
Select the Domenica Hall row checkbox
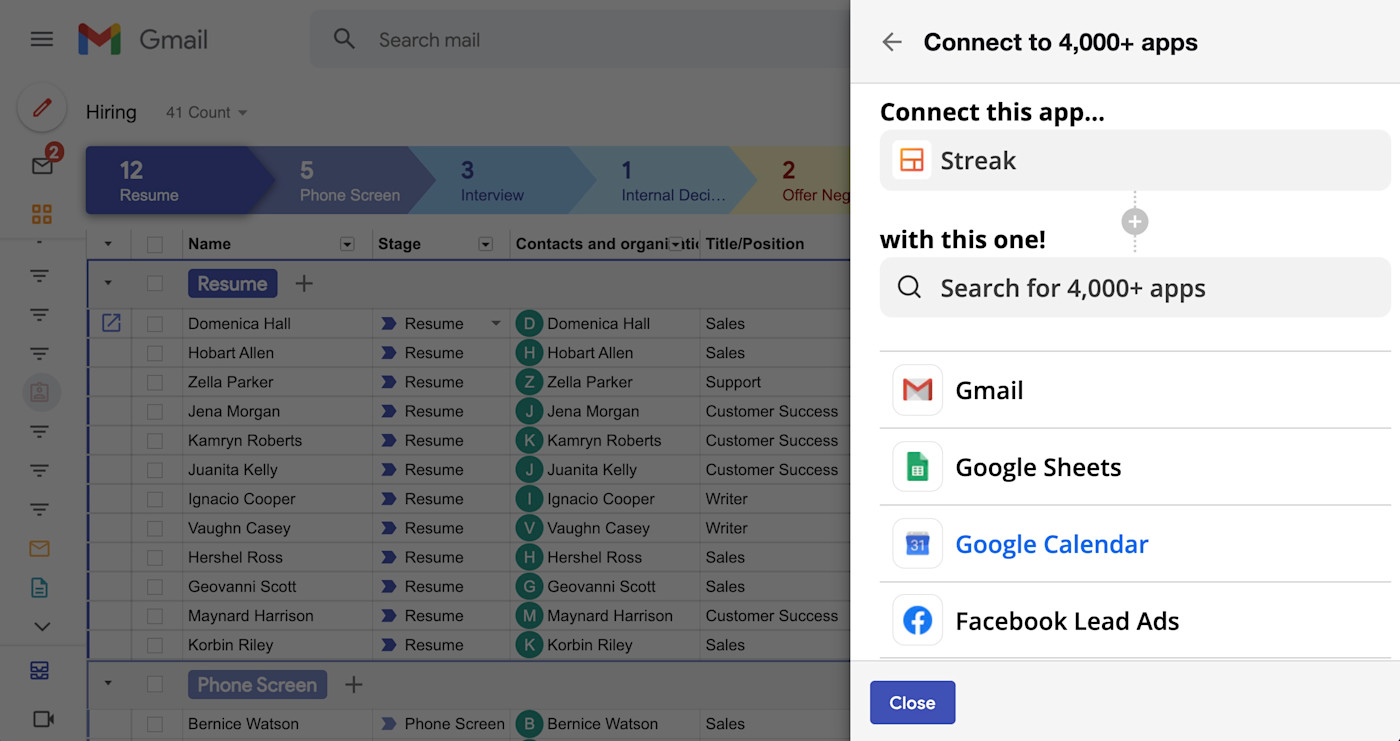point(154,324)
